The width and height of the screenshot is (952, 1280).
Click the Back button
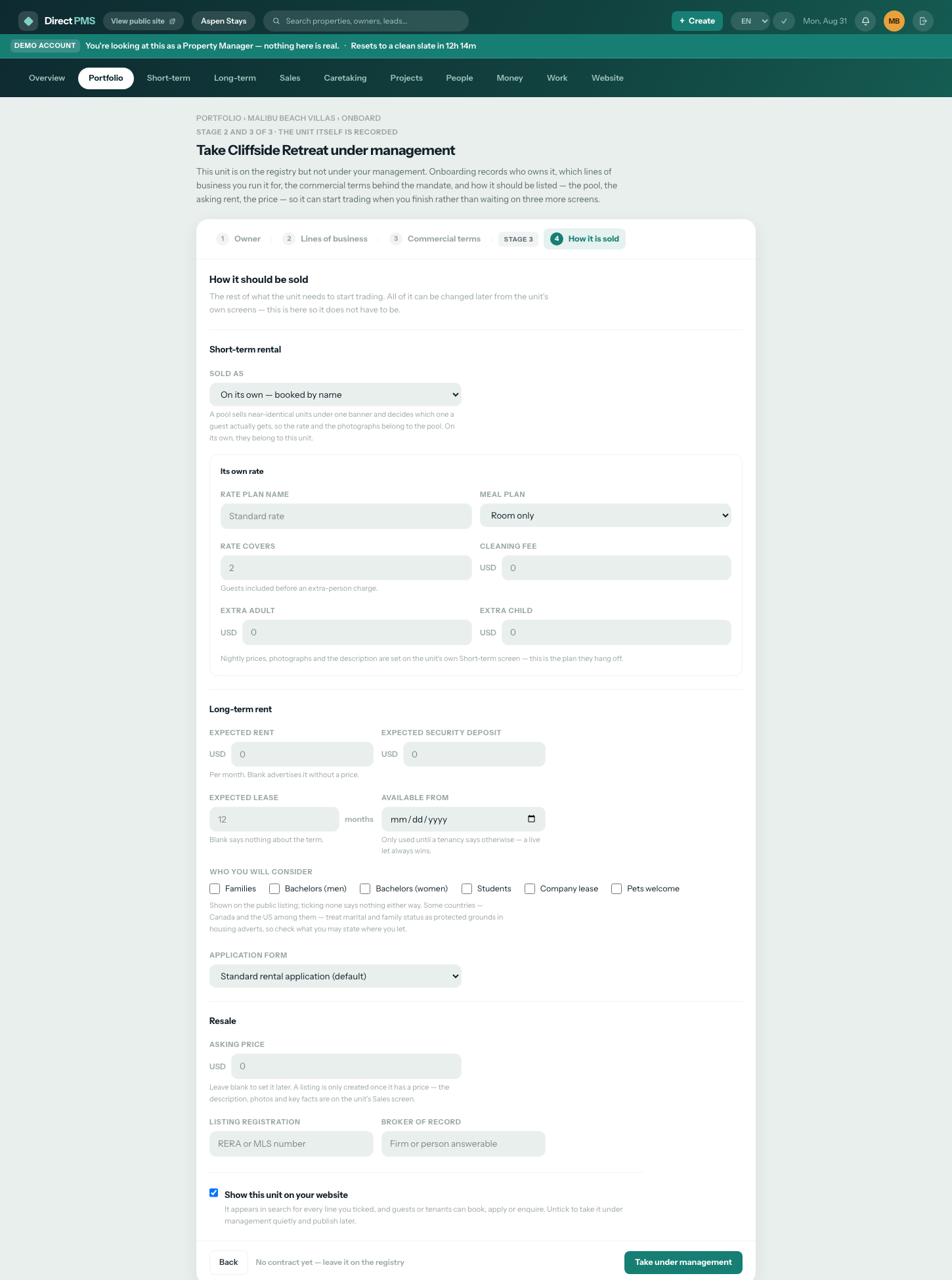tap(228, 1262)
